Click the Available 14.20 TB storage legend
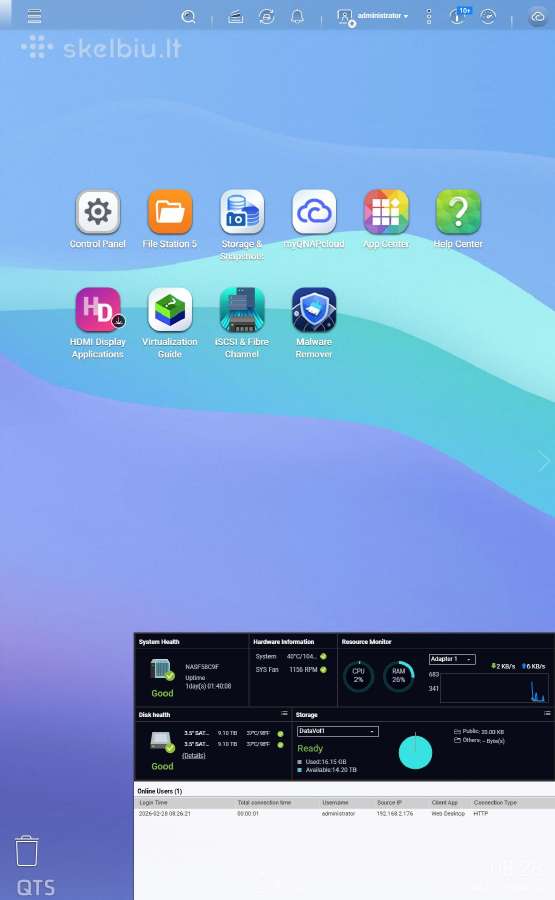This screenshot has height=900, width=555. pyautogui.click(x=327, y=770)
